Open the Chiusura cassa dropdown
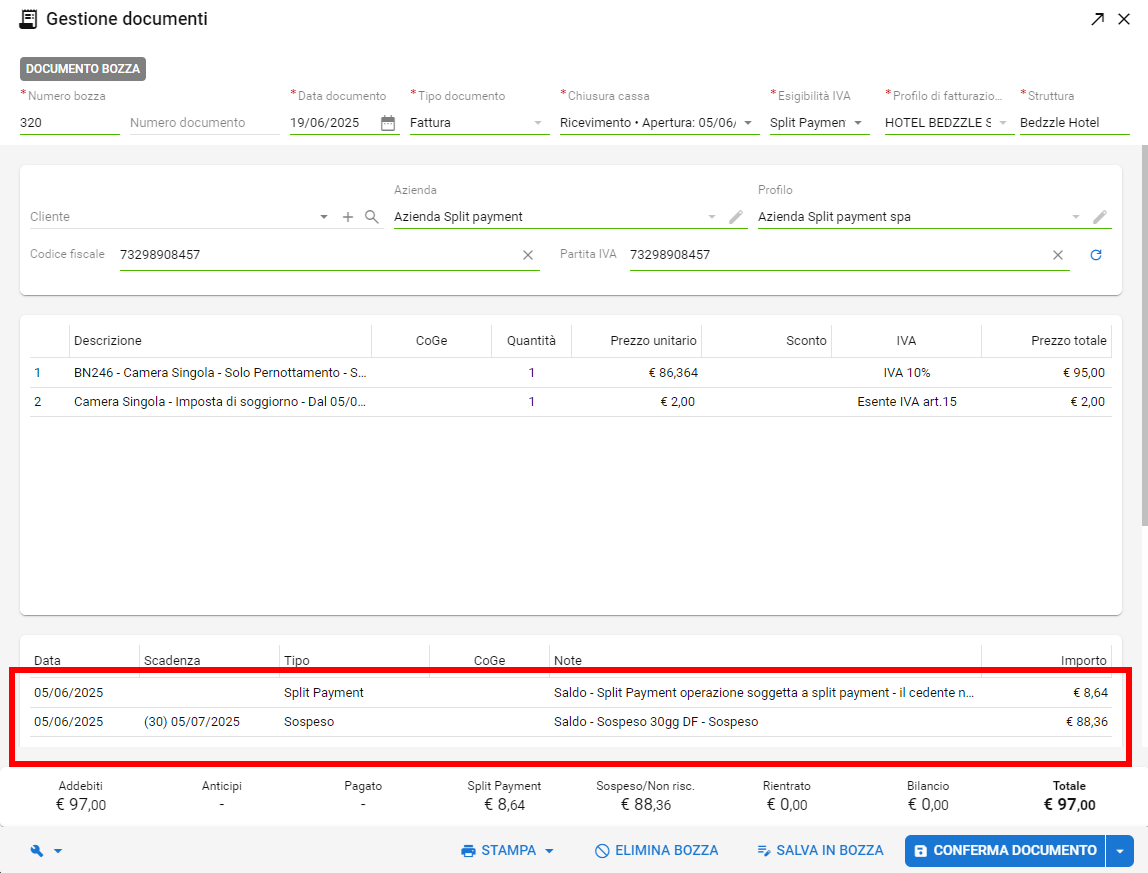This screenshot has height=873, width=1148. [748, 123]
